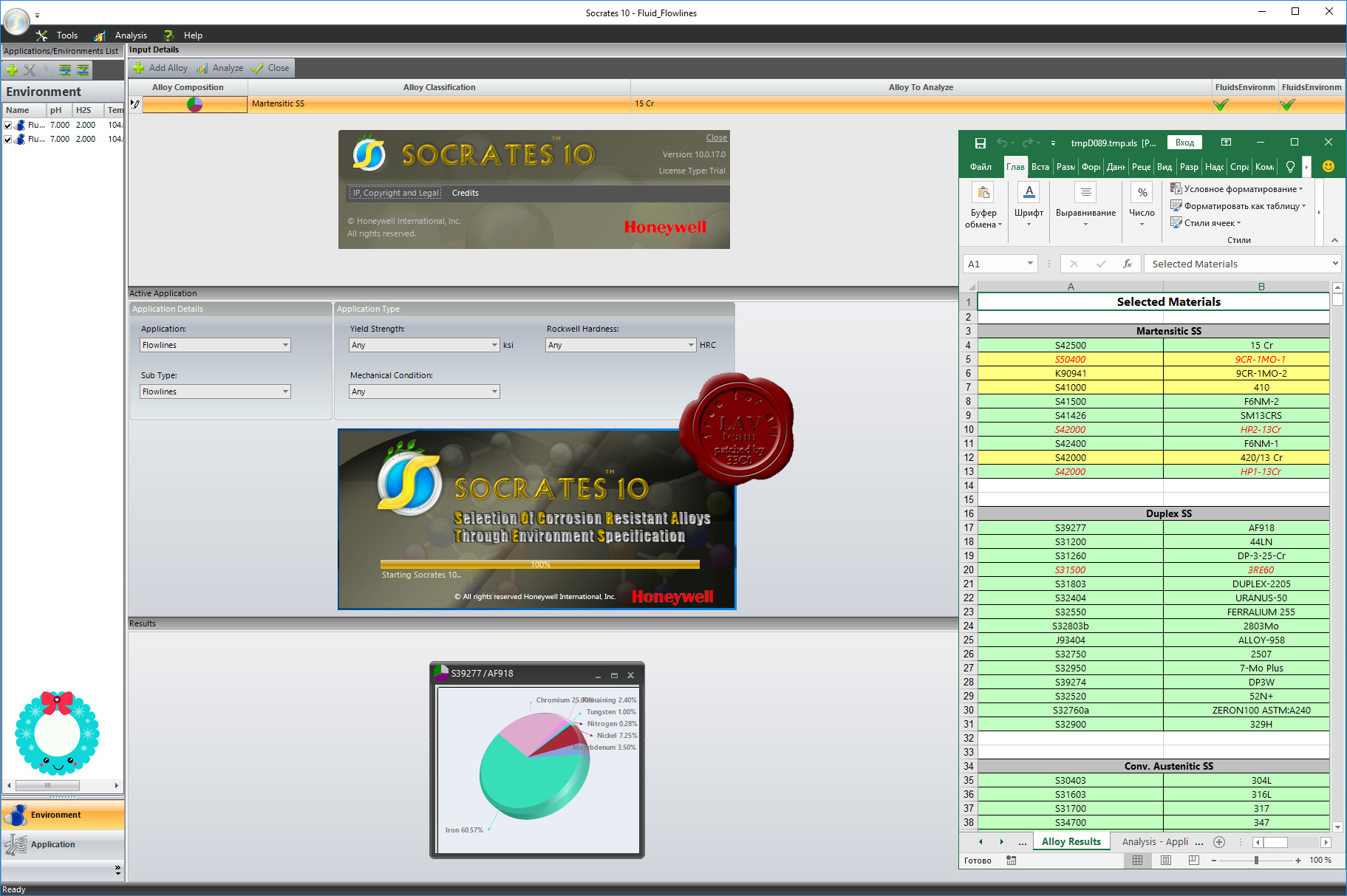Open the Yield Strength dropdown

tap(424, 345)
